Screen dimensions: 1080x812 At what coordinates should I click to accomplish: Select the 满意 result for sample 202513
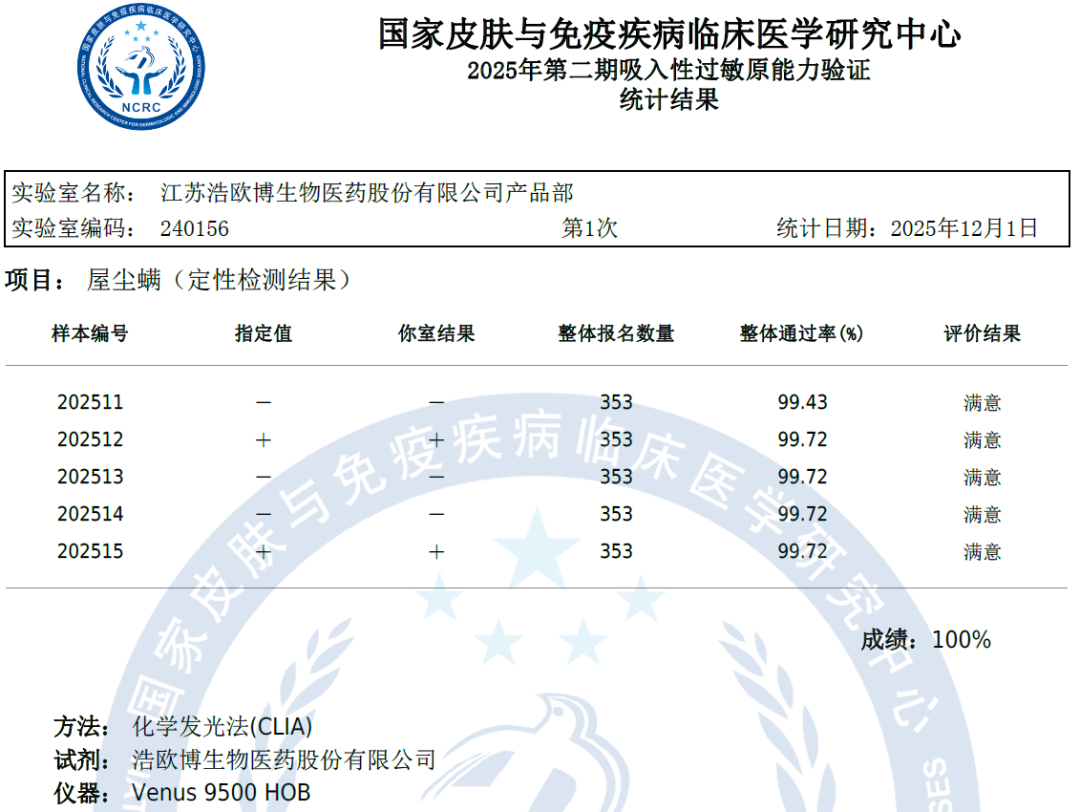[x=982, y=477]
